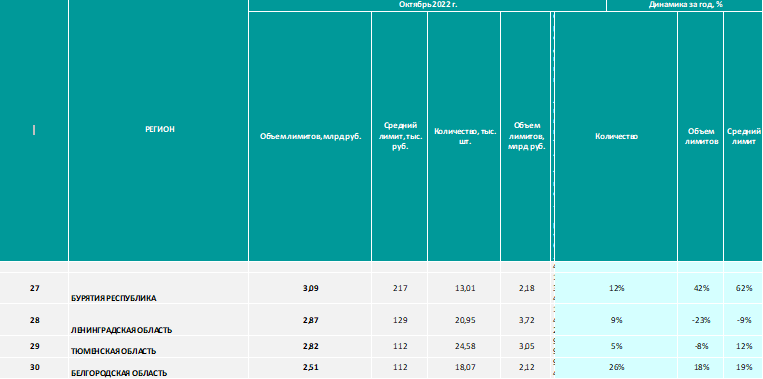This screenshot has height=379, width=763.
Task: Click average limit 112 in Тюменская row
Action: click(400, 346)
